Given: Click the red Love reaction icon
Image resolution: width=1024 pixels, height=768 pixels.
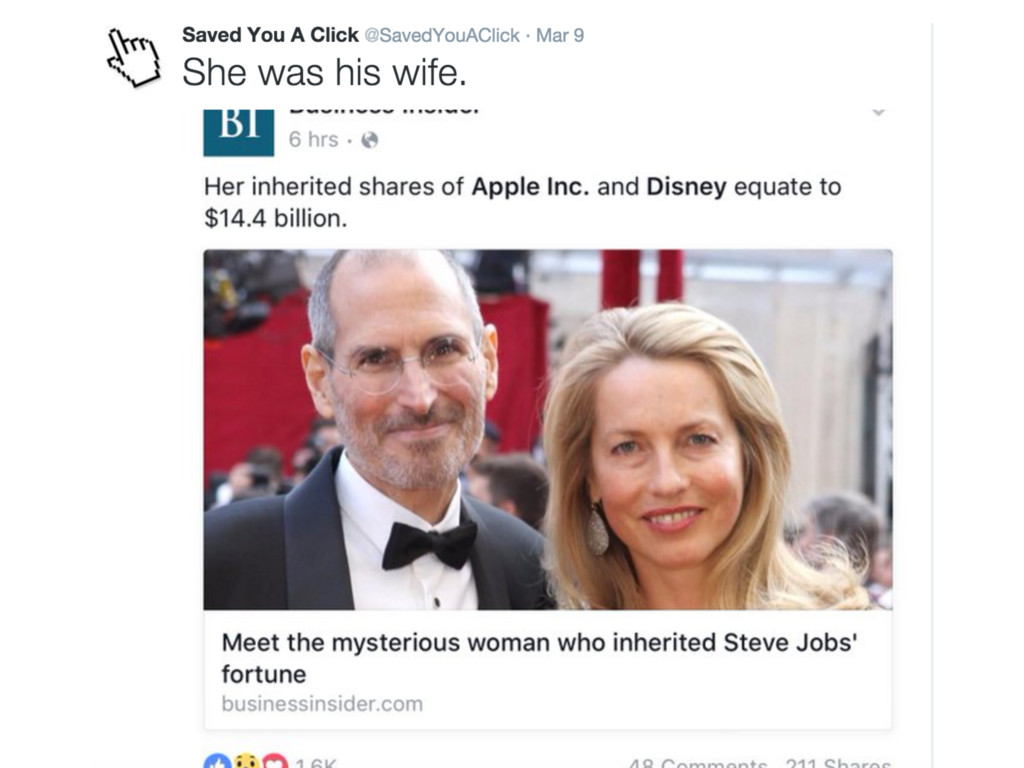Looking at the screenshot, I should pos(275,761).
